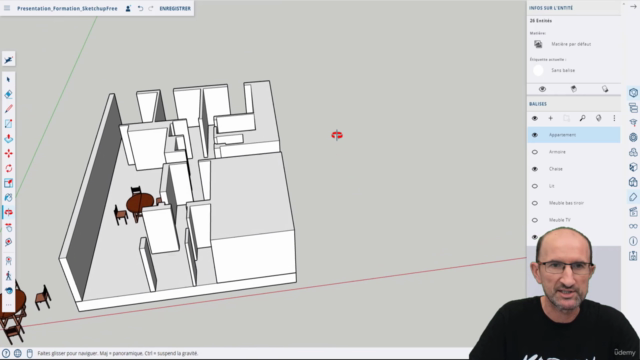Select the Look Around eye tool
Screen dimensions: 640x360
click(9, 290)
